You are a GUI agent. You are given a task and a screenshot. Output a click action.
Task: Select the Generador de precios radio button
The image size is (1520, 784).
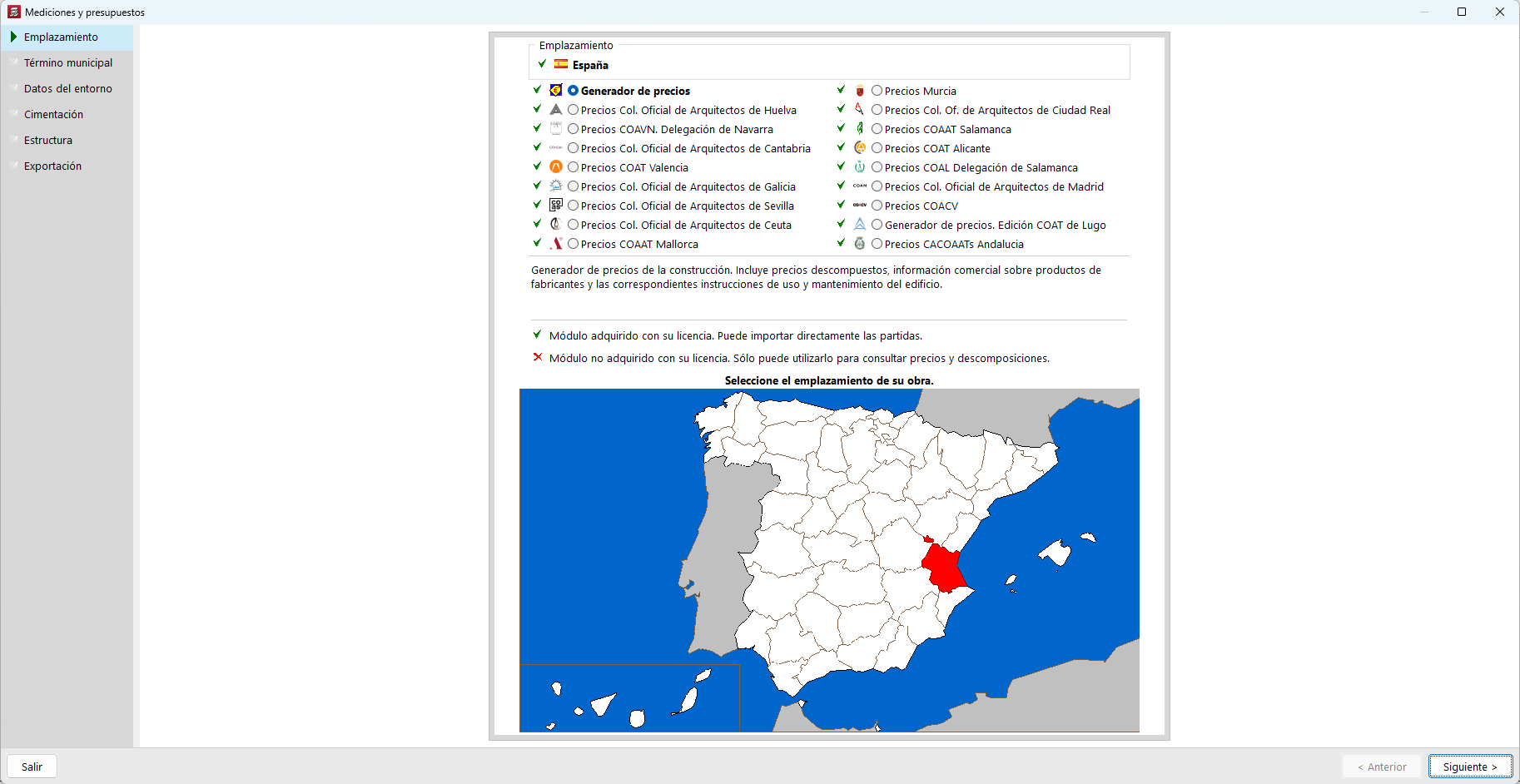coord(573,91)
